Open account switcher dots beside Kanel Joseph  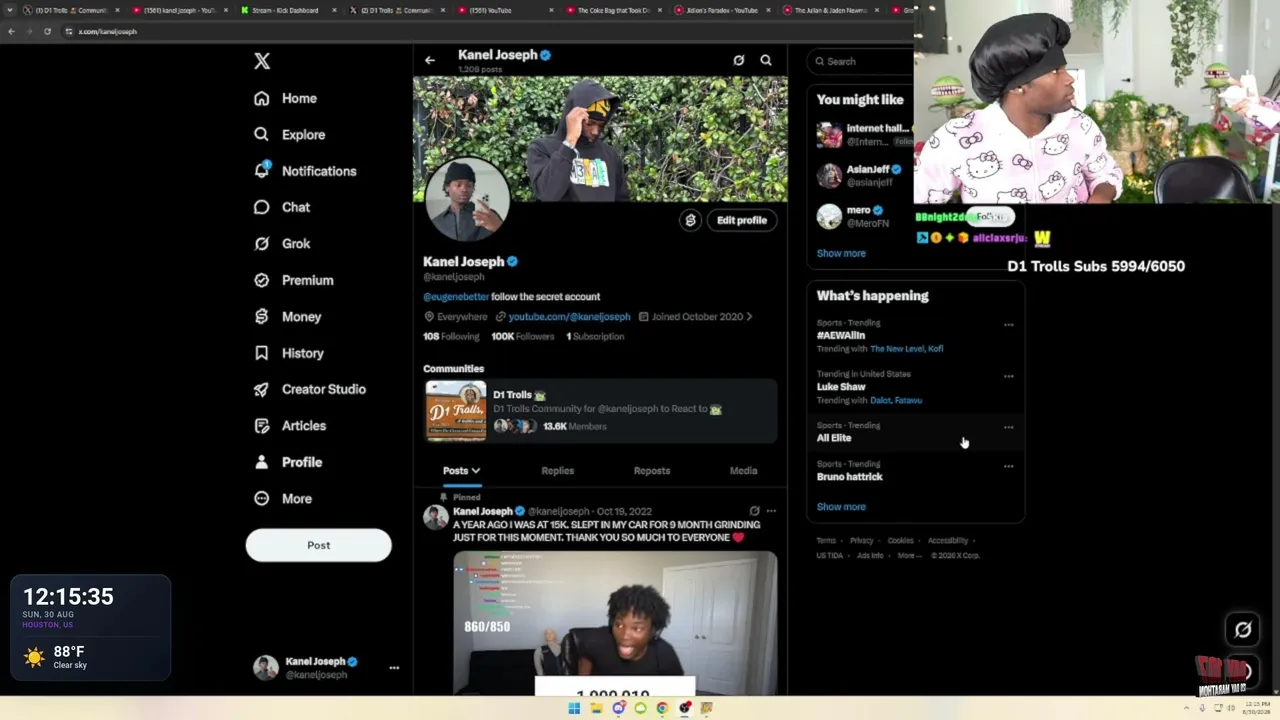tap(394, 668)
